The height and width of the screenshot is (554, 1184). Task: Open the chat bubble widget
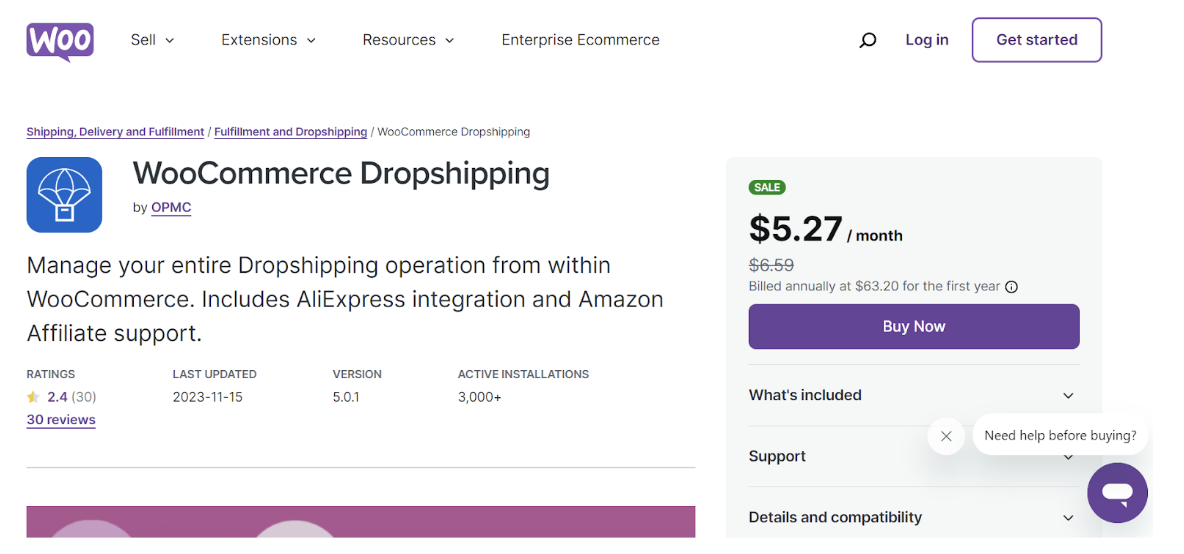coord(1118,493)
